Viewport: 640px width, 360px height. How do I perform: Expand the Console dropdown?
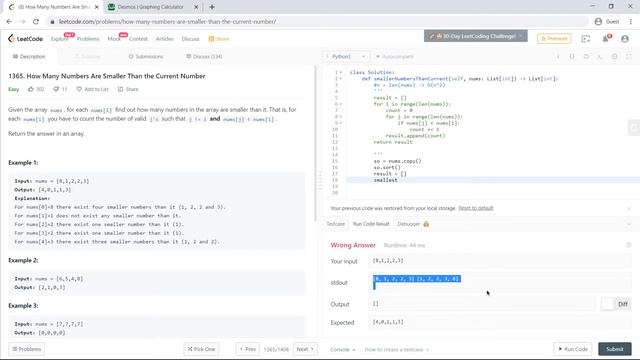(x=342, y=349)
